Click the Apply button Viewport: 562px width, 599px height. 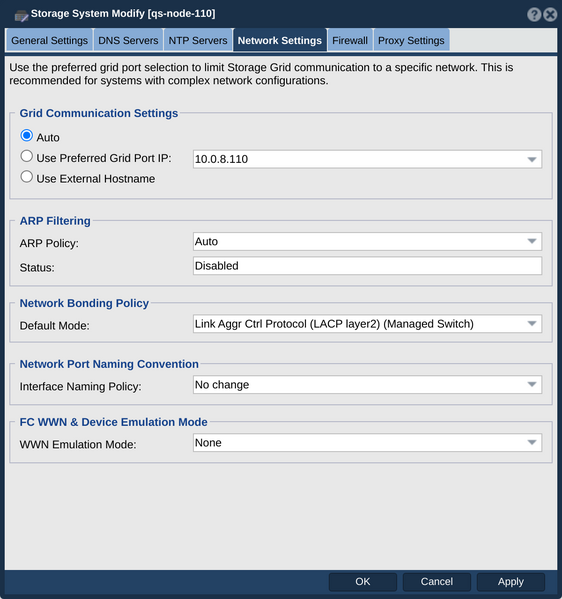[511, 582]
